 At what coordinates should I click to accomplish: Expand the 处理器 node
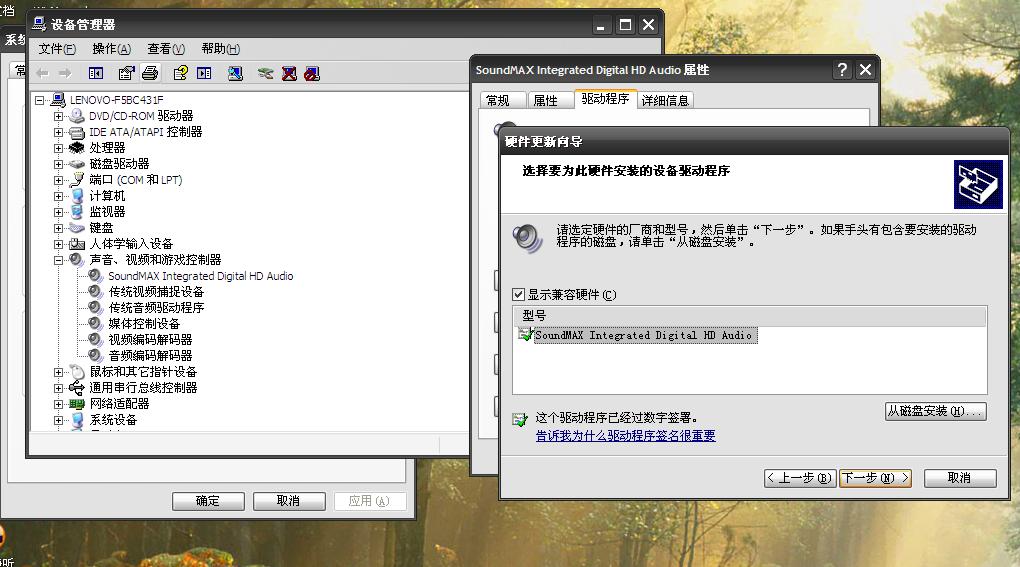point(59,148)
